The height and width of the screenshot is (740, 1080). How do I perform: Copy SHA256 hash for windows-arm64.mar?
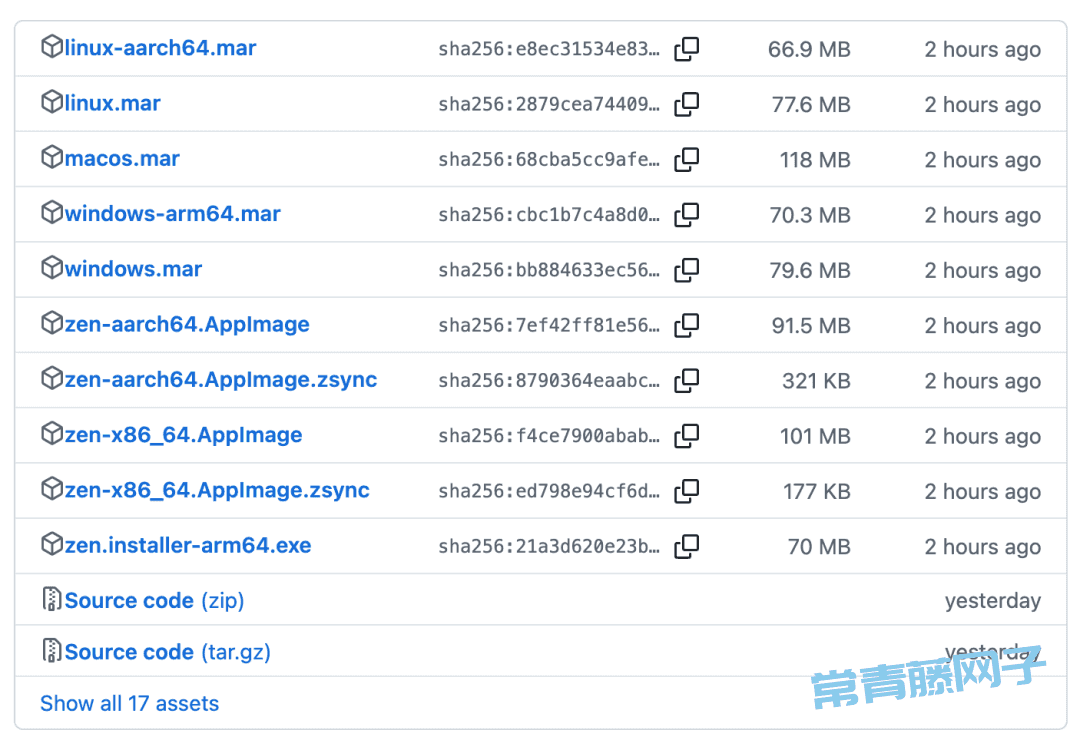[x=686, y=214]
